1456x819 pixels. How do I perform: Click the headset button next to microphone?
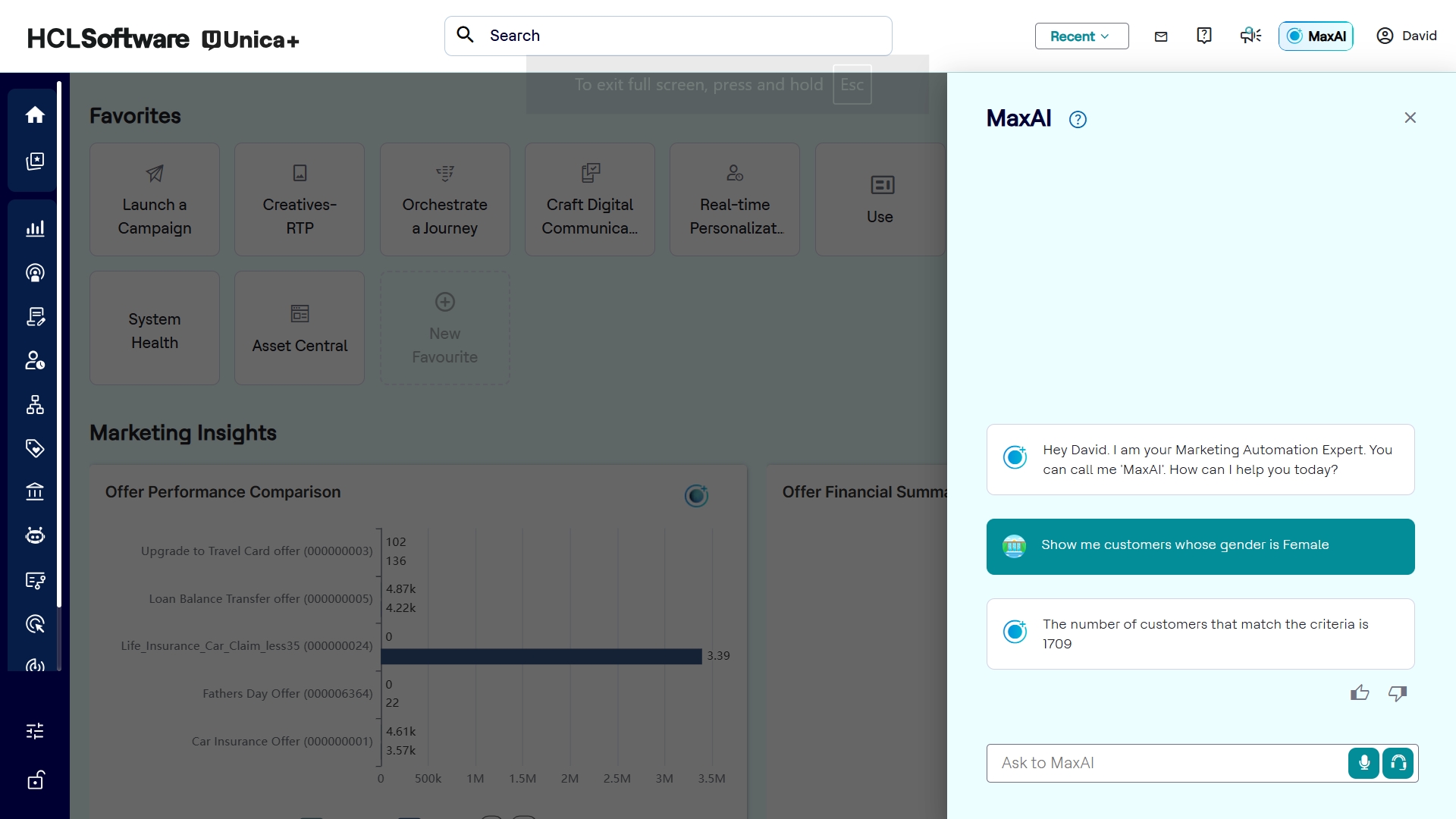point(1398,763)
